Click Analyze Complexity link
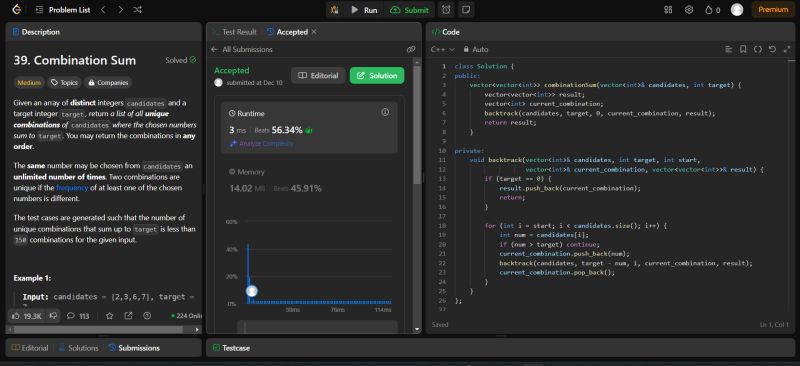The image size is (800, 366). pos(261,144)
